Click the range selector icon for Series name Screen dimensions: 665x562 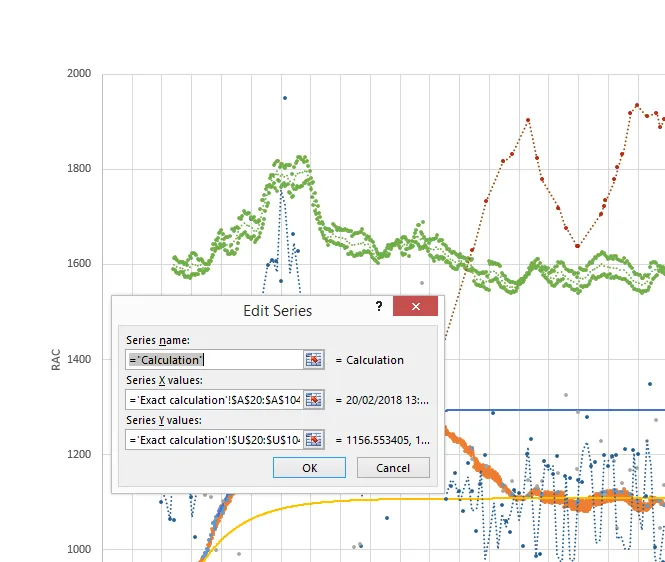[314, 360]
